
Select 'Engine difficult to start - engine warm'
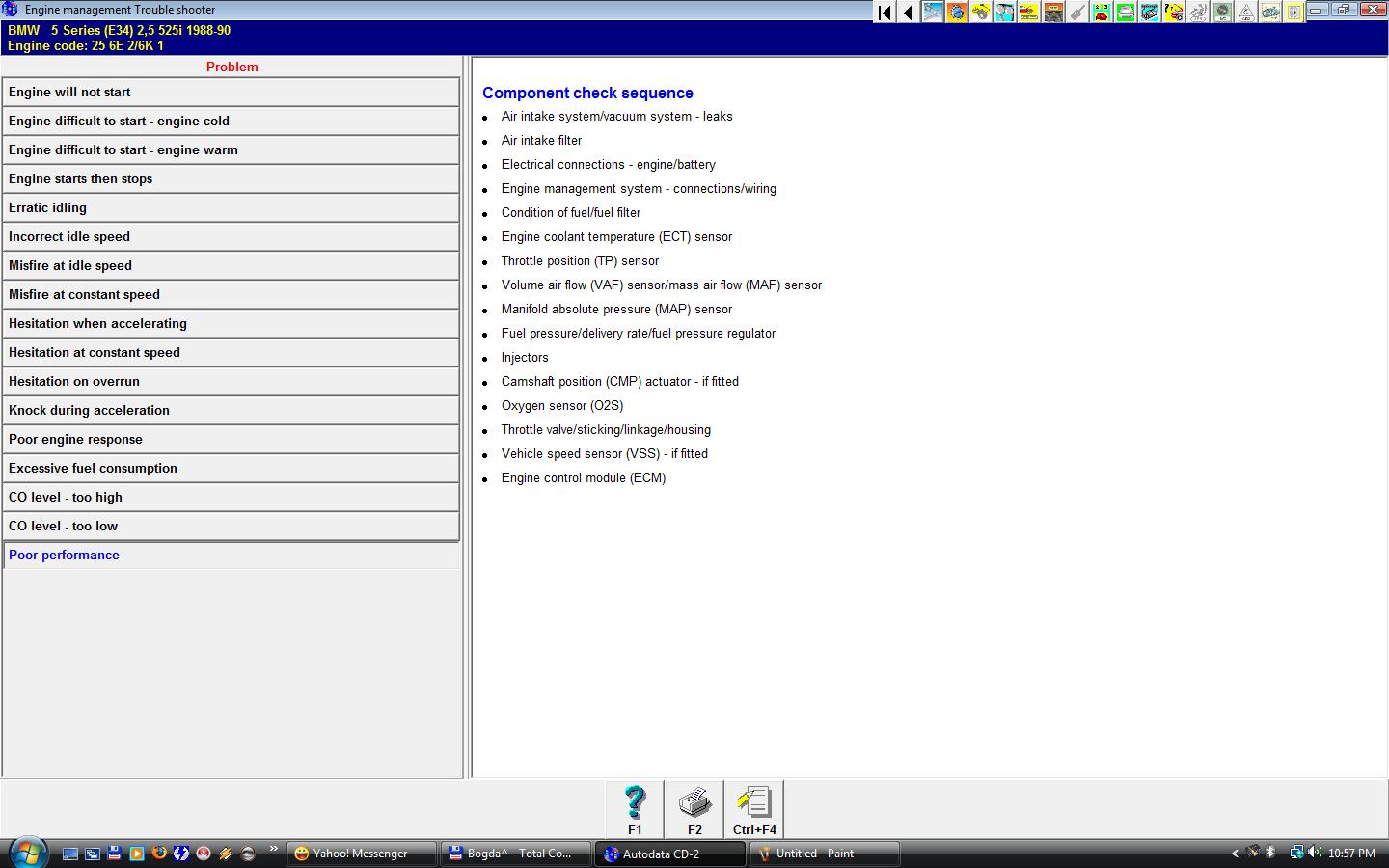(x=231, y=149)
